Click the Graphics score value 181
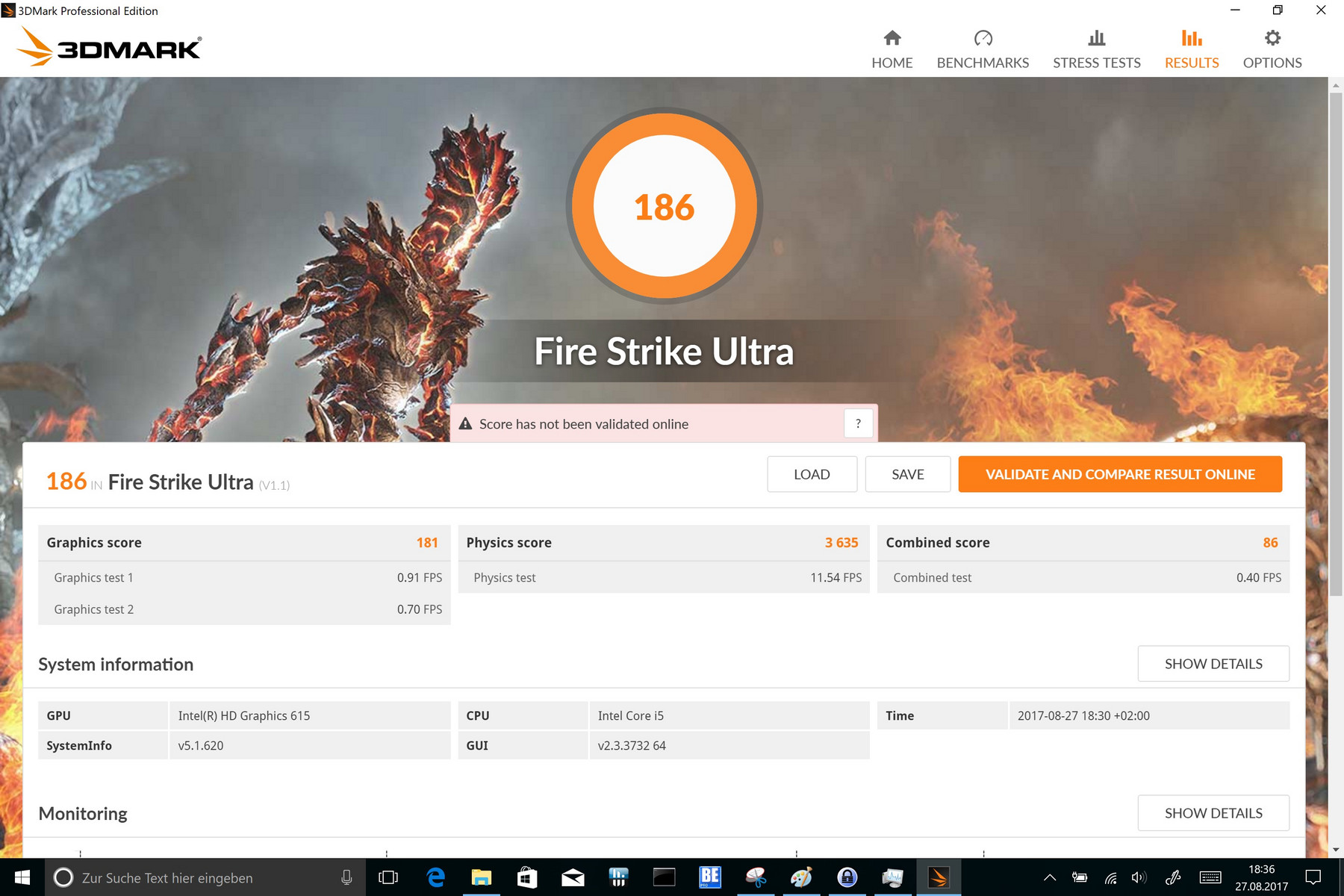Viewport: 1344px width, 896px height. [x=427, y=543]
